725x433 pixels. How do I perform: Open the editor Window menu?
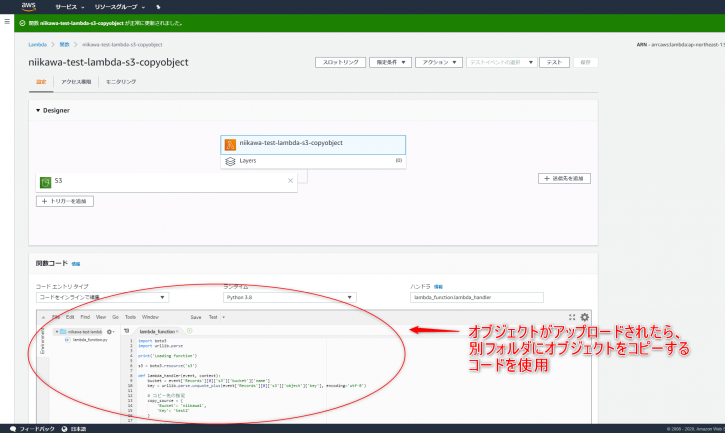click(x=150, y=317)
